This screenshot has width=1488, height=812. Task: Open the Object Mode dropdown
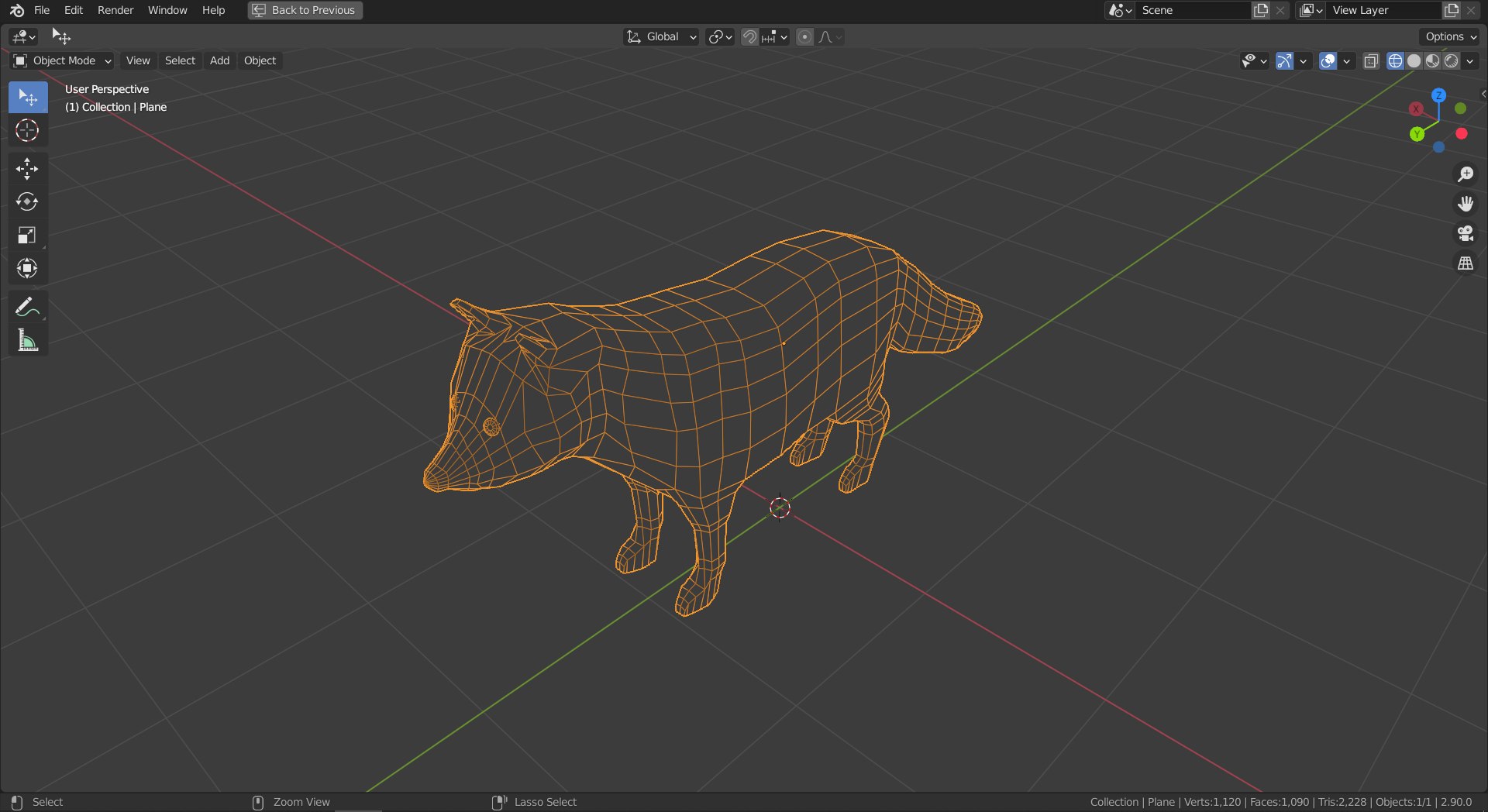coord(62,60)
